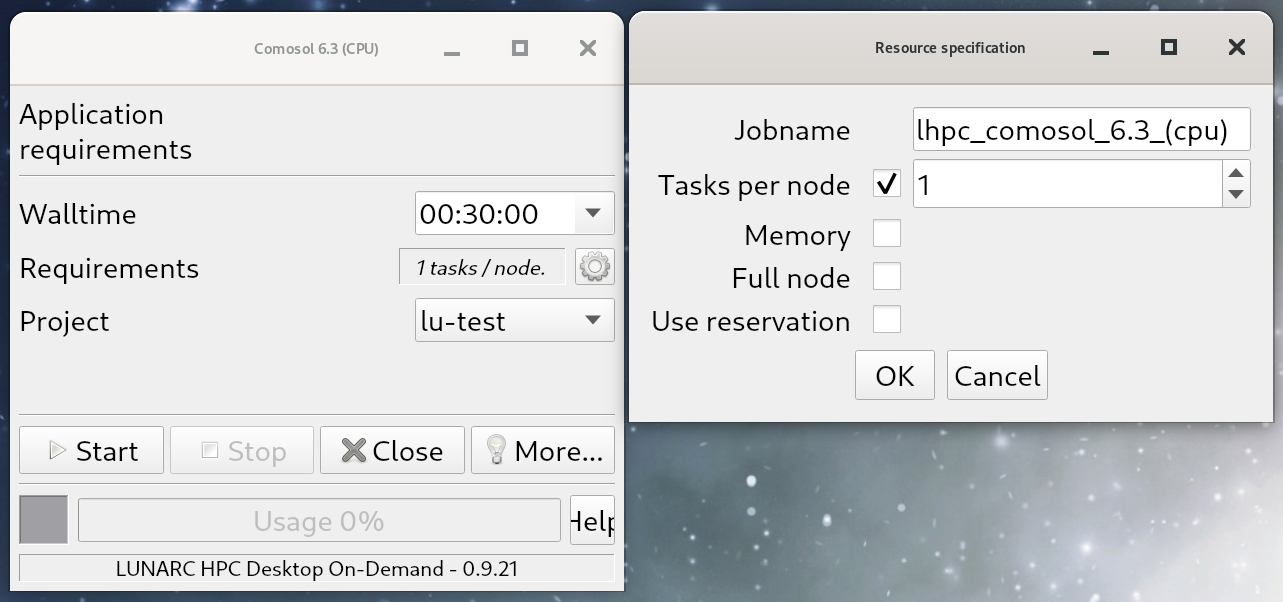Click the Jobname input field
The image size is (1283, 602).
[1081, 130]
